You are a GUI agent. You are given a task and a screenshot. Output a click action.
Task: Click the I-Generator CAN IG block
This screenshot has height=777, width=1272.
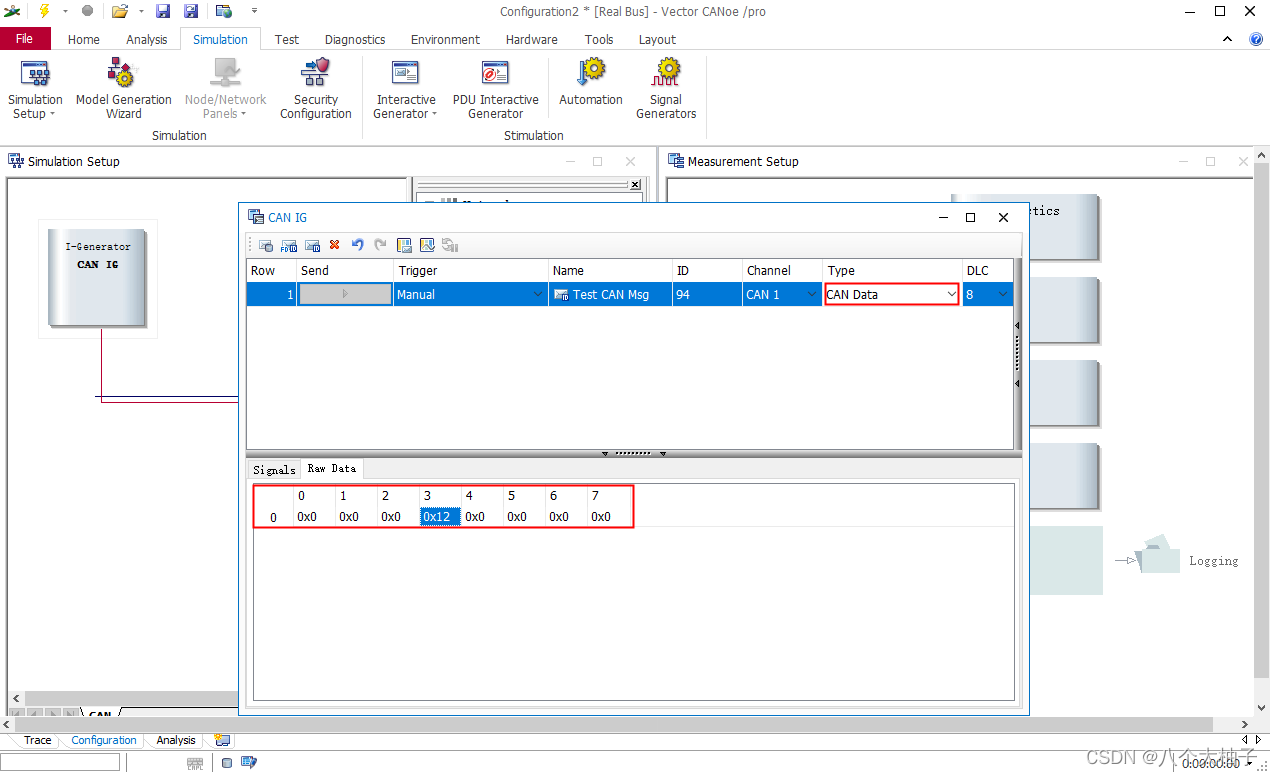click(98, 277)
